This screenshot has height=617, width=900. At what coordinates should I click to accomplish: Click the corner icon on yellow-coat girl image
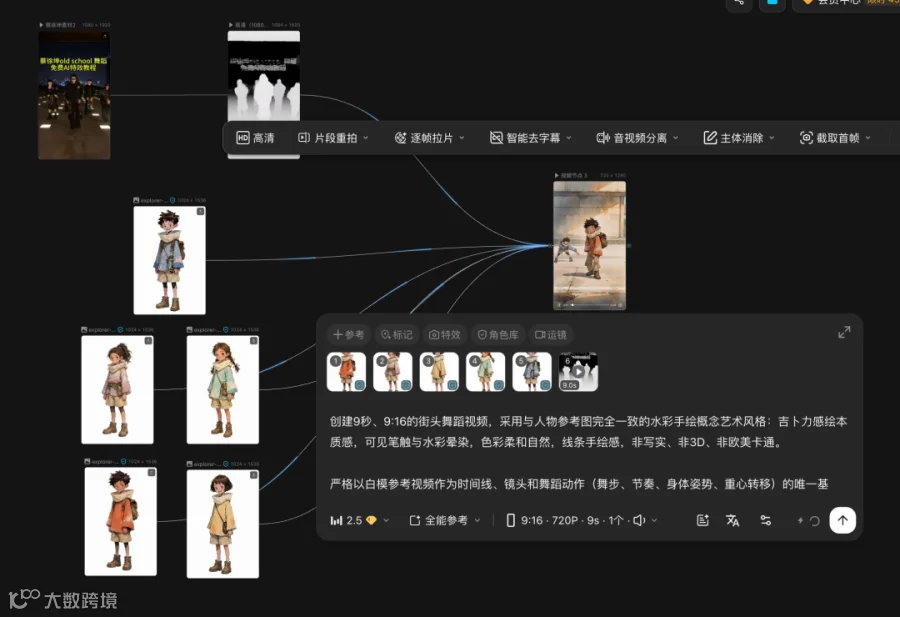[254, 475]
